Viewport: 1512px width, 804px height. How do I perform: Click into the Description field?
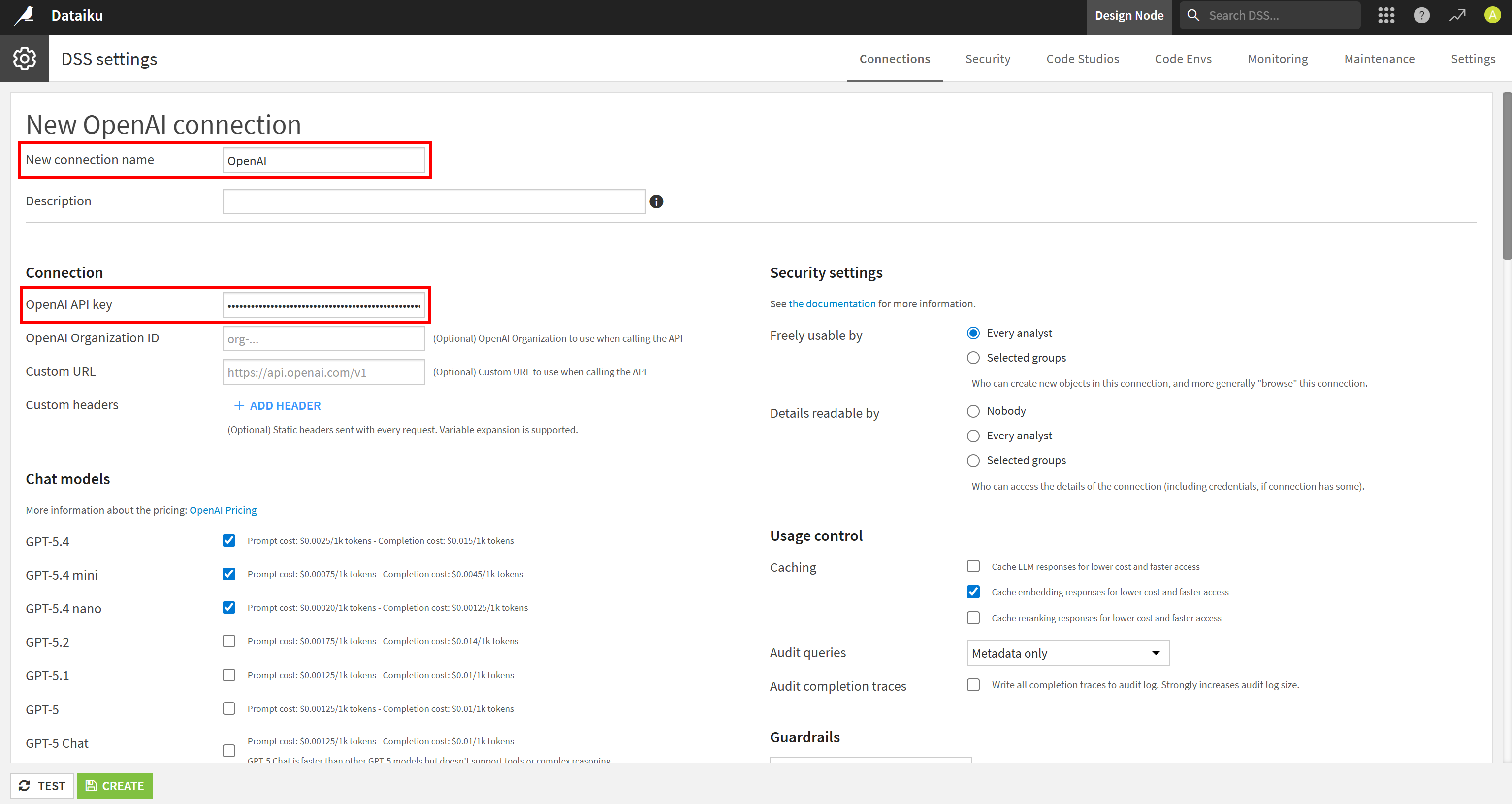click(x=434, y=201)
